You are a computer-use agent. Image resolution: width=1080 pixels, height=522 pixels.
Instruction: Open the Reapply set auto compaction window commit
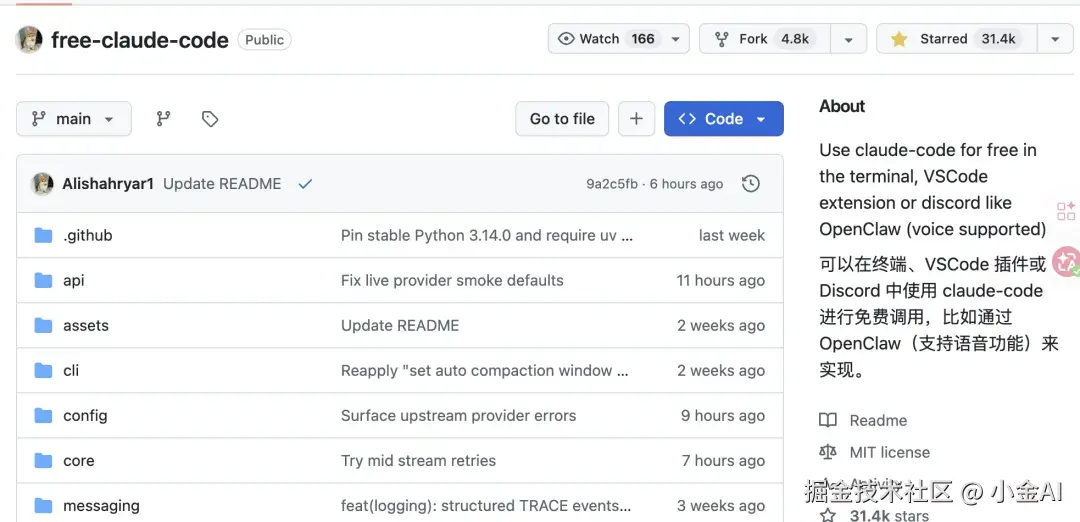coord(484,370)
